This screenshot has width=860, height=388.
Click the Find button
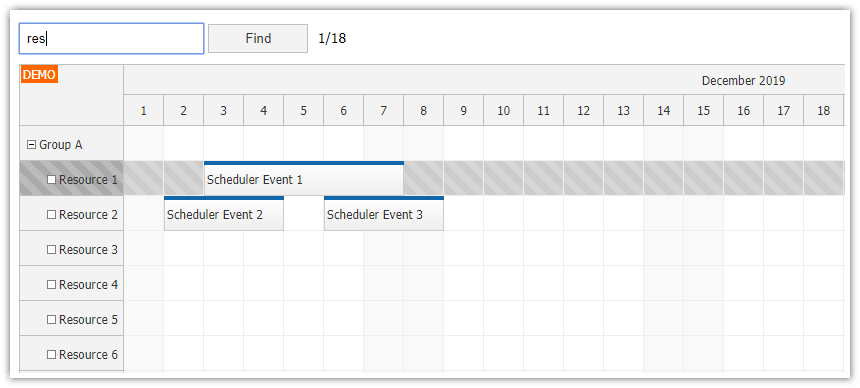click(x=258, y=38)
